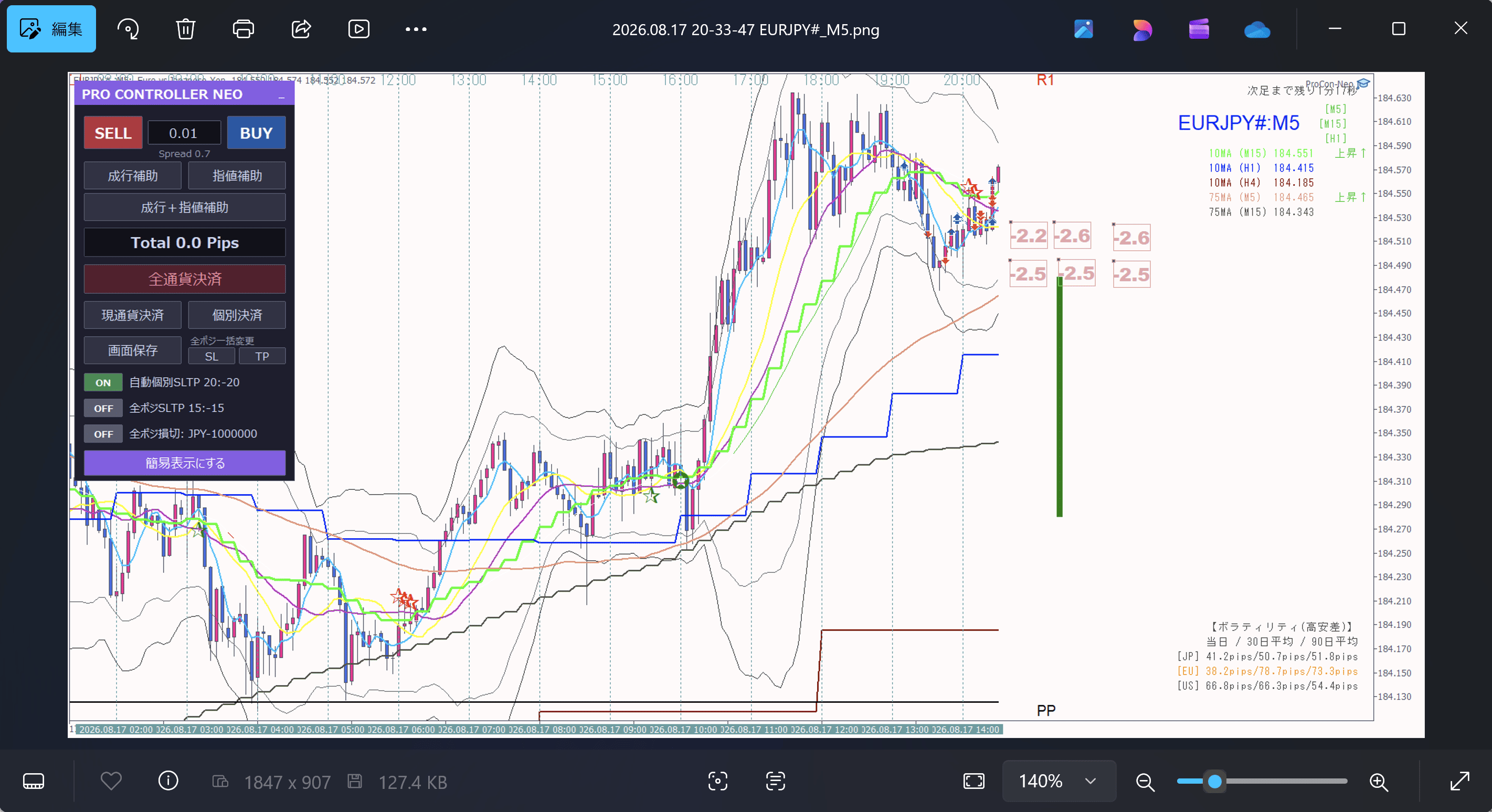Favorite the image with heart icon
Image resolution: width=1492 pixels, height=812 pixels.
(111, 782)
